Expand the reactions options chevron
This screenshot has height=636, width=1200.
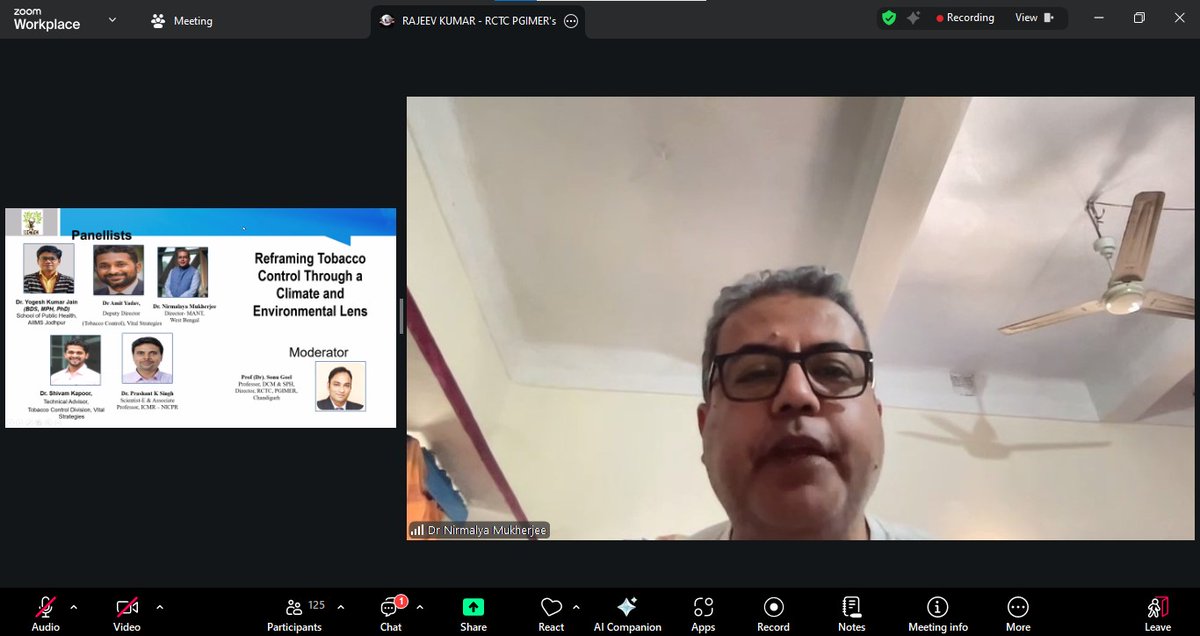(x=576, y=606)
